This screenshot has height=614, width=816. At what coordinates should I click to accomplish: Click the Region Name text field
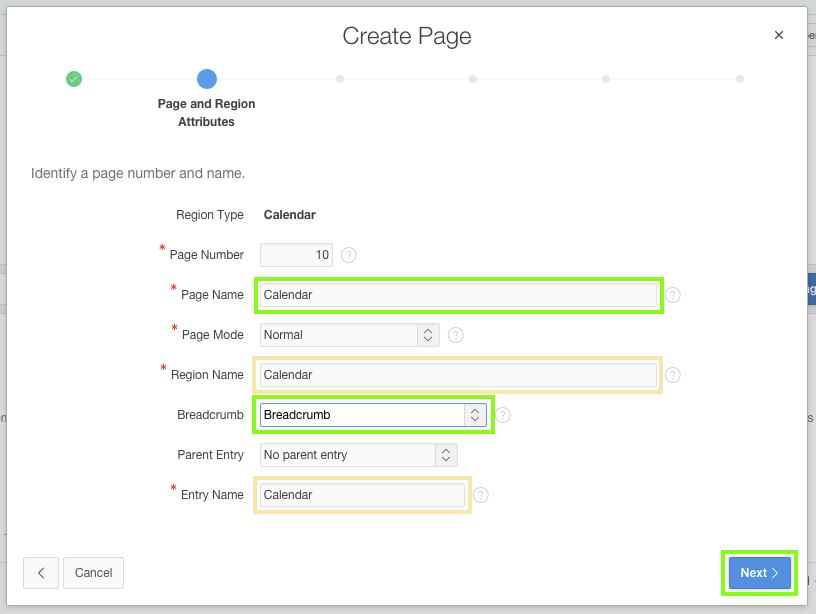coord(457,375)
